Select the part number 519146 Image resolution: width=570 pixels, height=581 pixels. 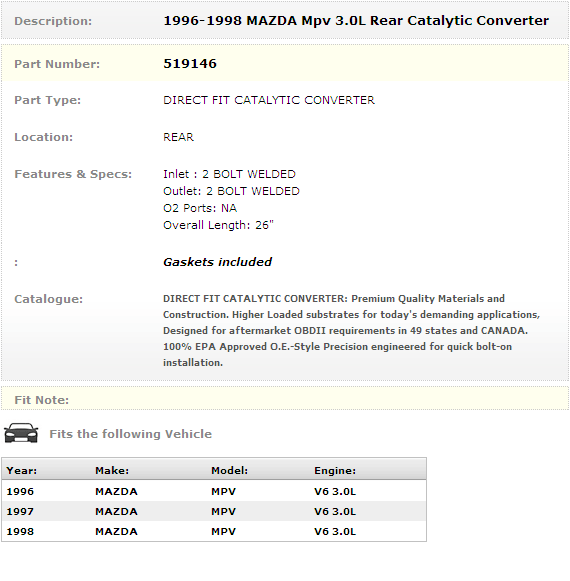click(x=190, y=64)
